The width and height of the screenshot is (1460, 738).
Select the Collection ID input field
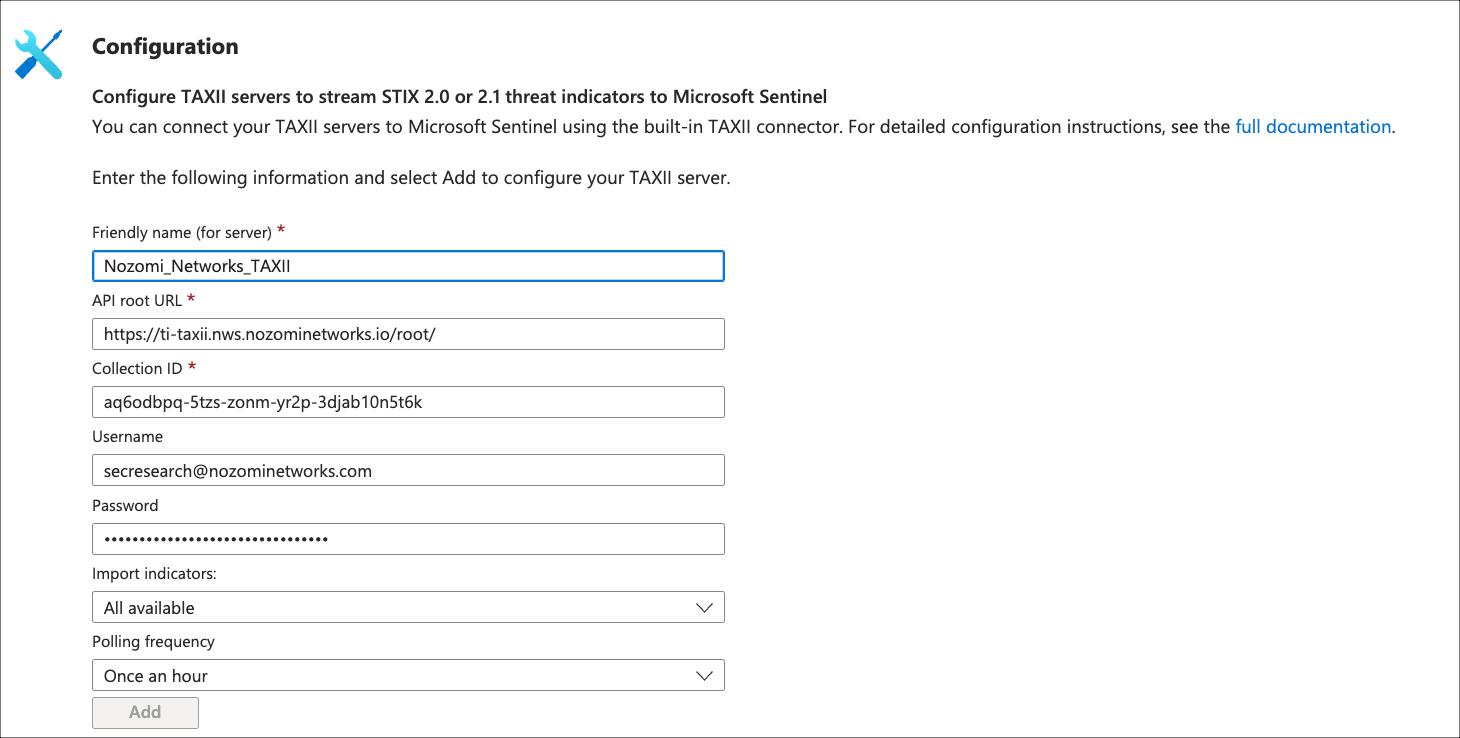[x=408, y=402]
